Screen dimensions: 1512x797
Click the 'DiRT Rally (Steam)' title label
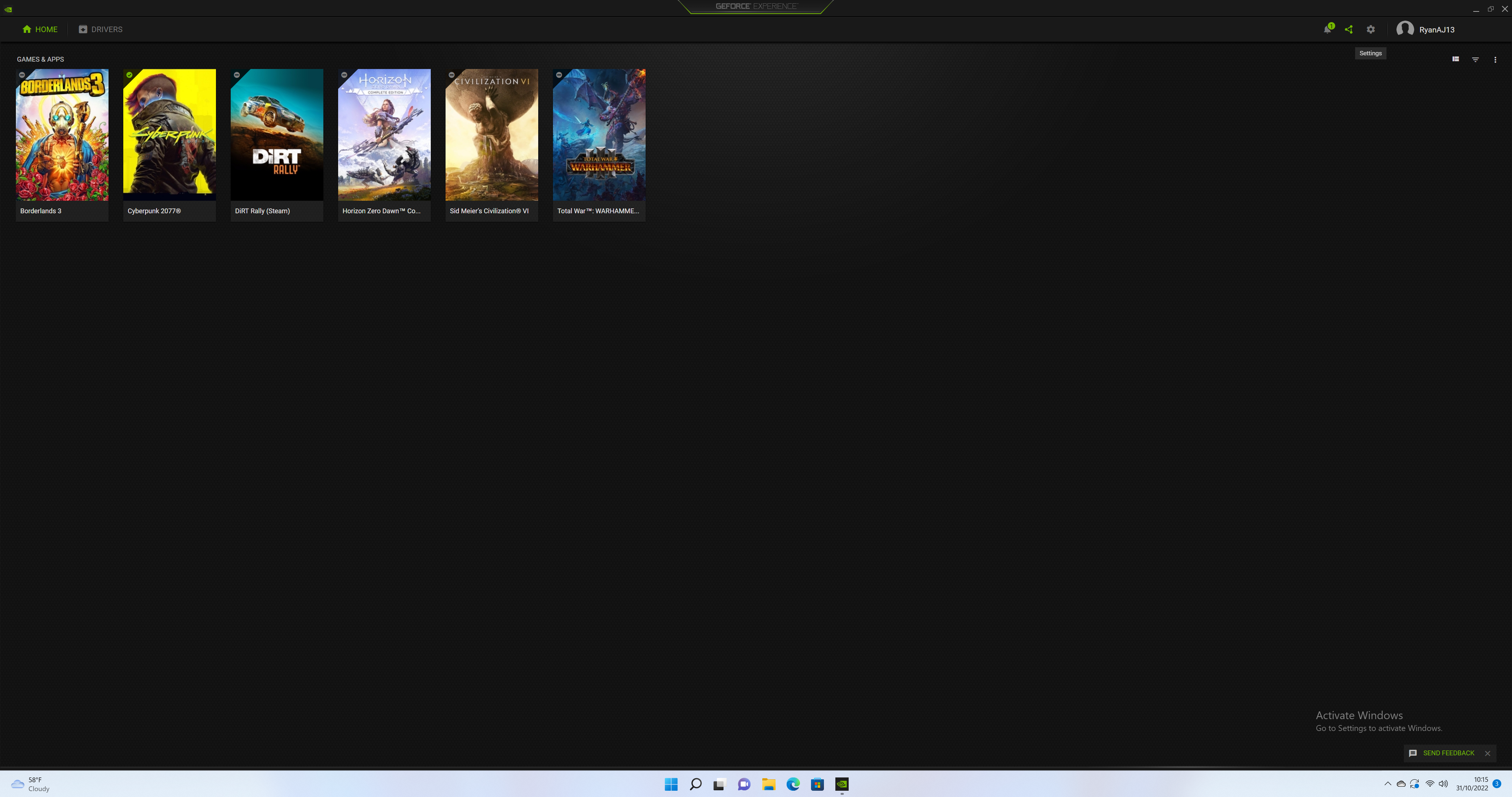coord(262,211)
